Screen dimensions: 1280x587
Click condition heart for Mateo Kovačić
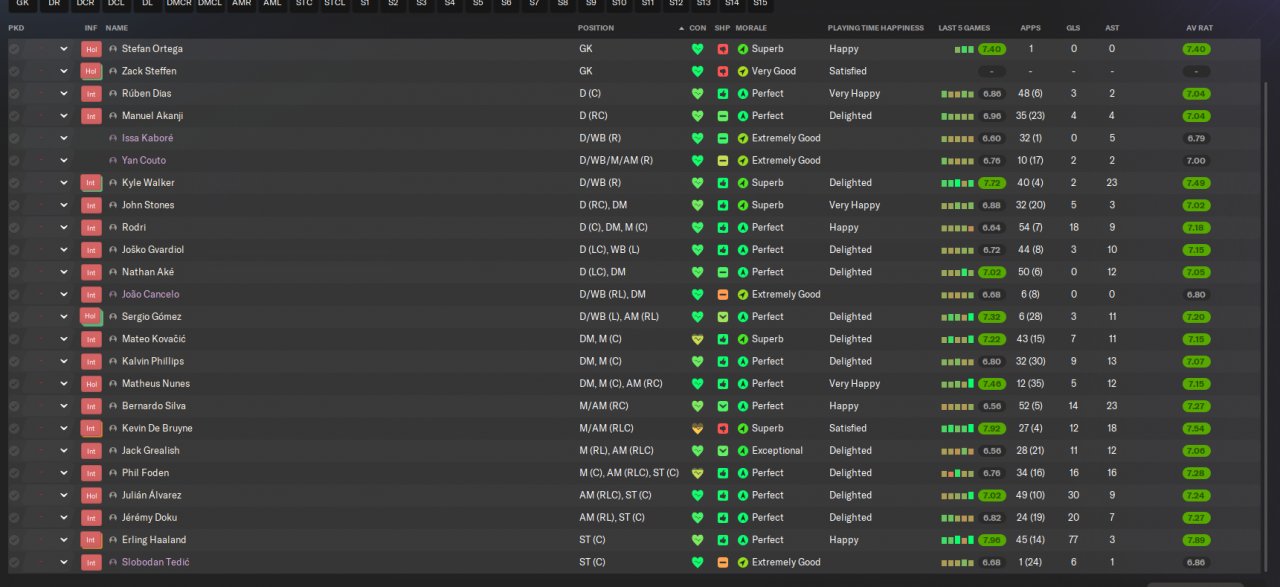click(697, 339)
